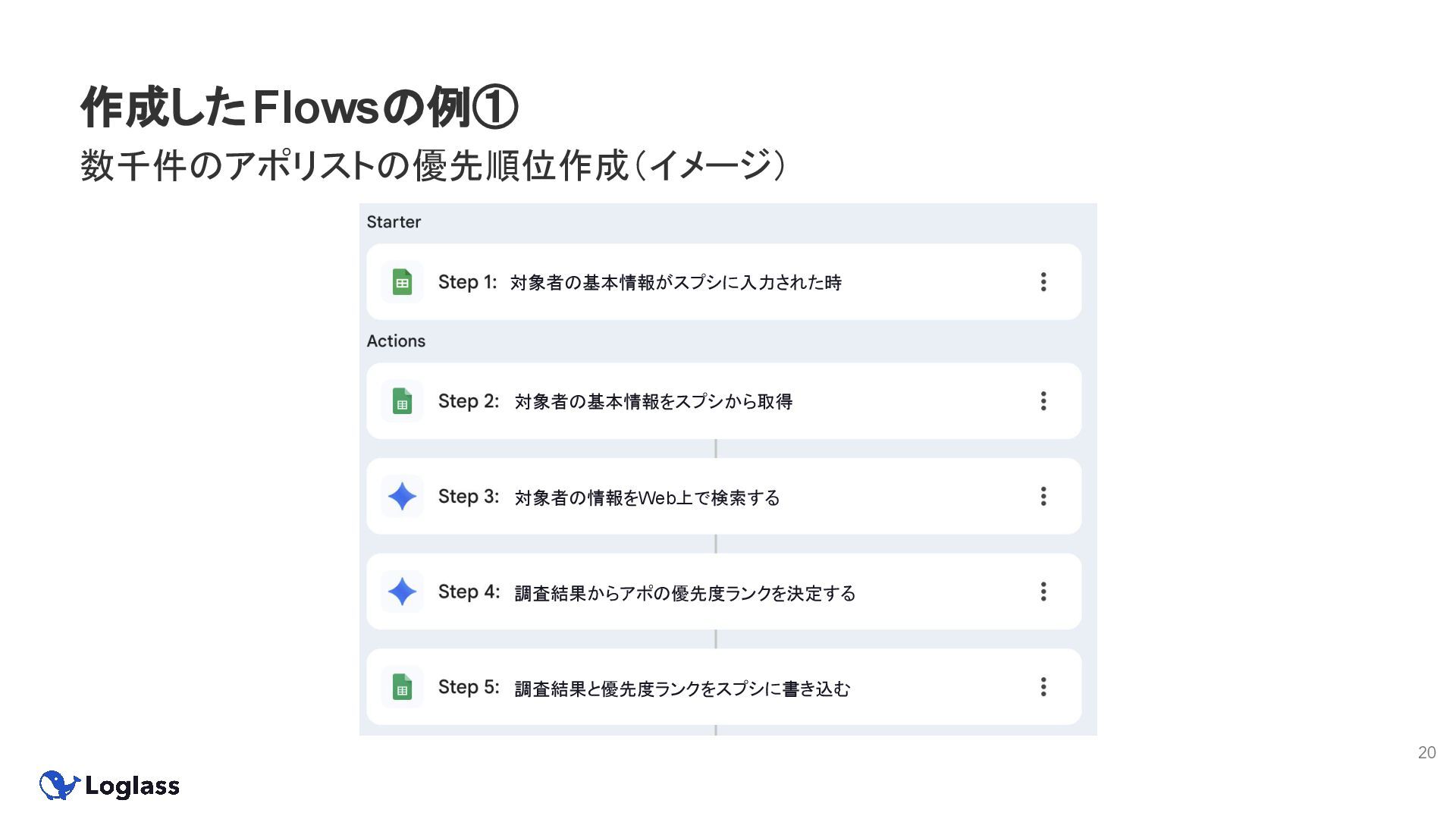Click the Actions section label
Viewport: 1456px width, 819px height.
point(396,341)
